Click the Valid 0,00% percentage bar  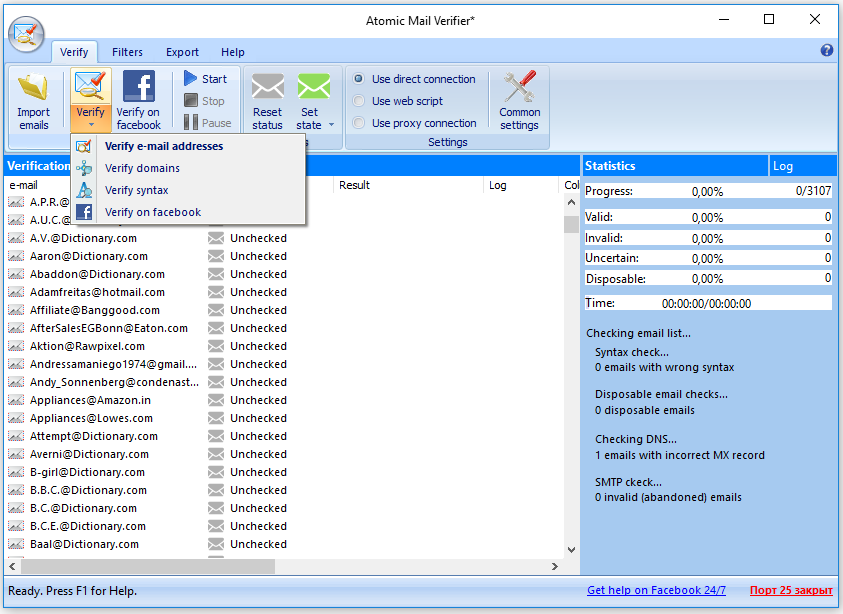pyautogui.click(x=708, y=217)
